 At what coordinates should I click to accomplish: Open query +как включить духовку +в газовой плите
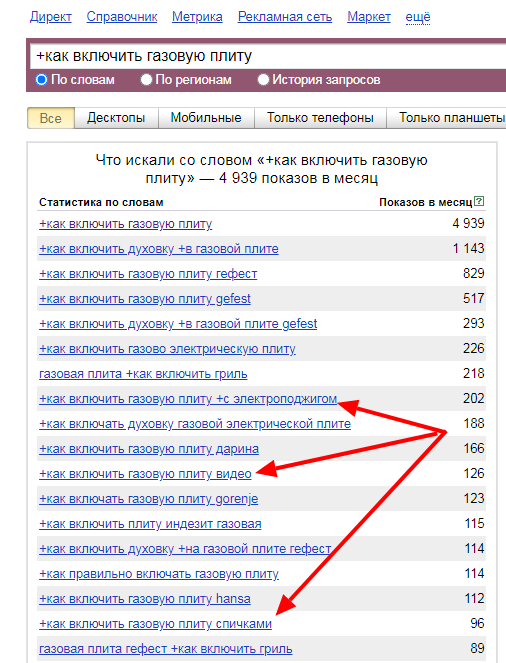tap(159, 249)
